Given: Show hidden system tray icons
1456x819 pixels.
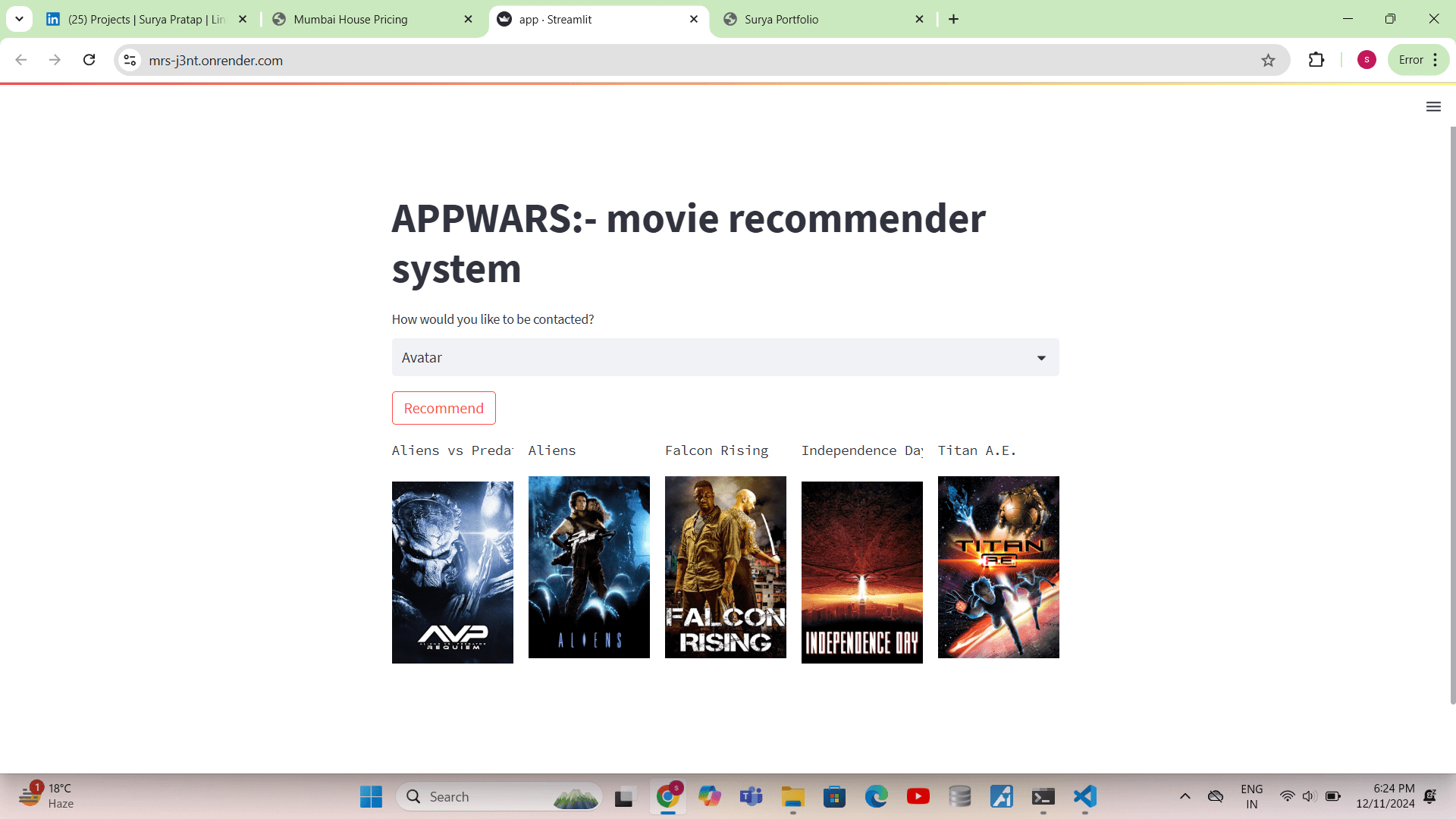Looking at the screenshot, I should pyautogui.click(x=1185, y=796).
